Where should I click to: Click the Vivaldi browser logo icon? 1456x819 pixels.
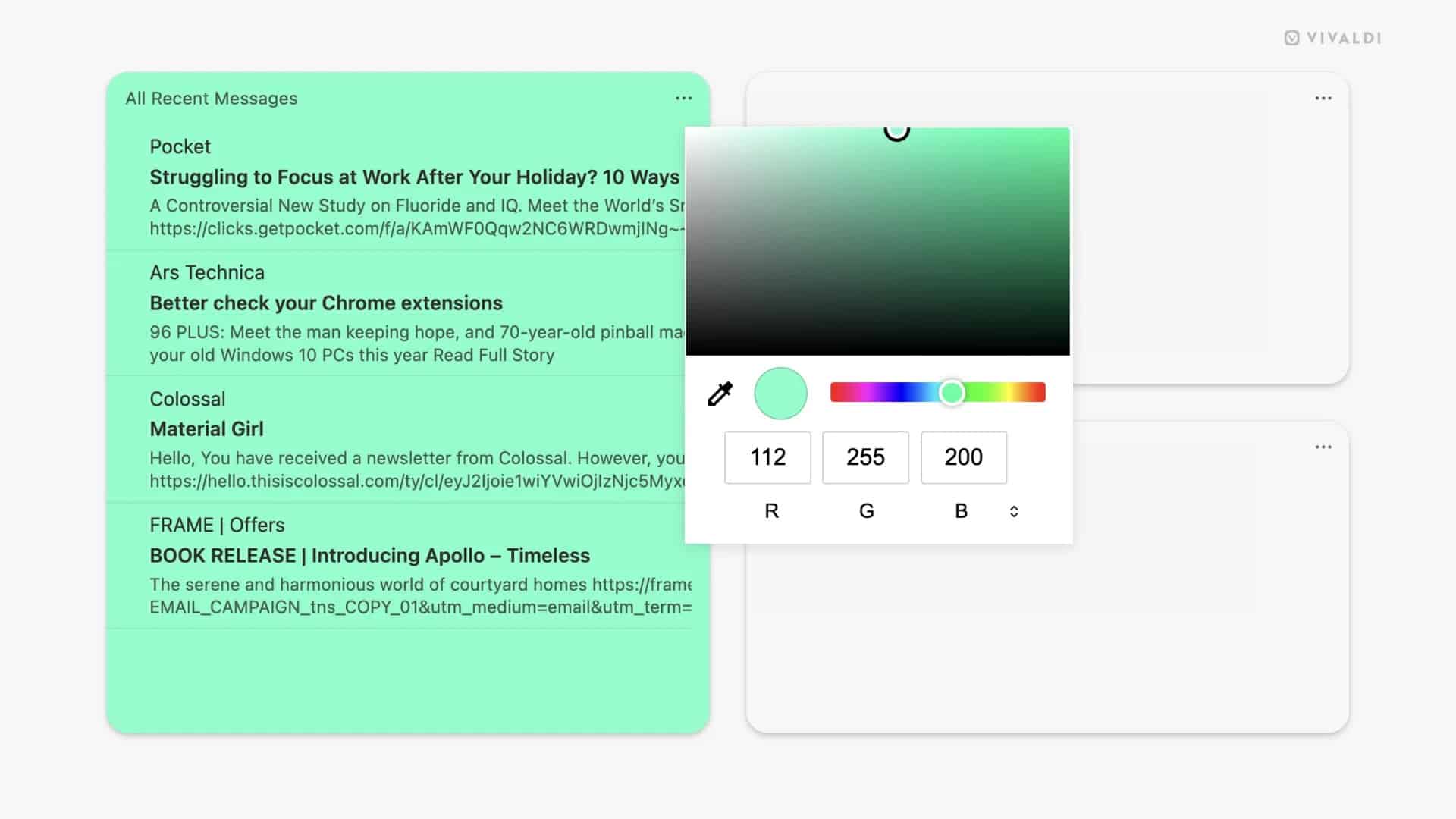point(1290,38)
